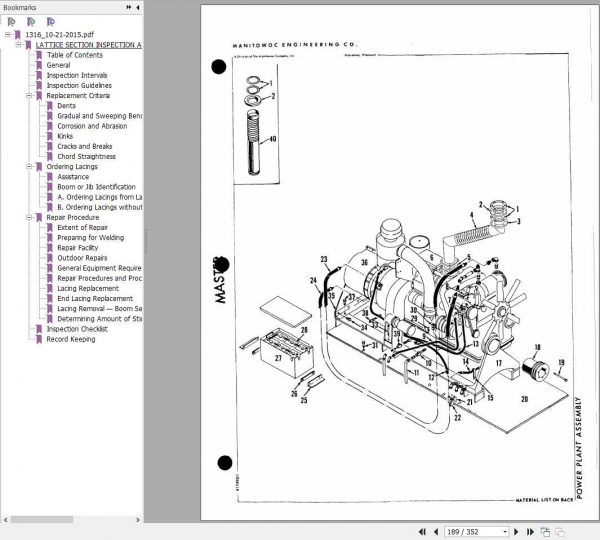Click the bookmarks scroll-left arrow
The width and height of the screenshot is (600, 540).
tap(5, 520)
